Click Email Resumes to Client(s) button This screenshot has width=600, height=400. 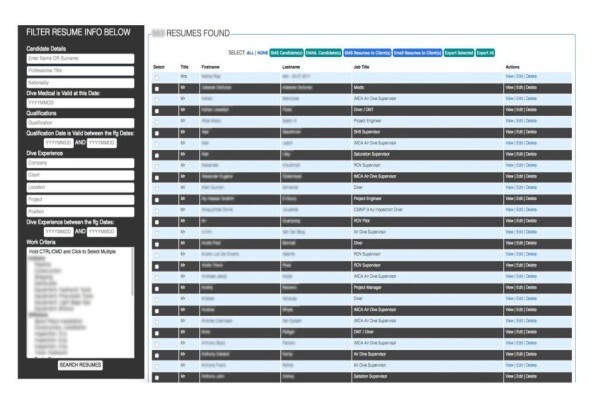(x=417, y=53)
